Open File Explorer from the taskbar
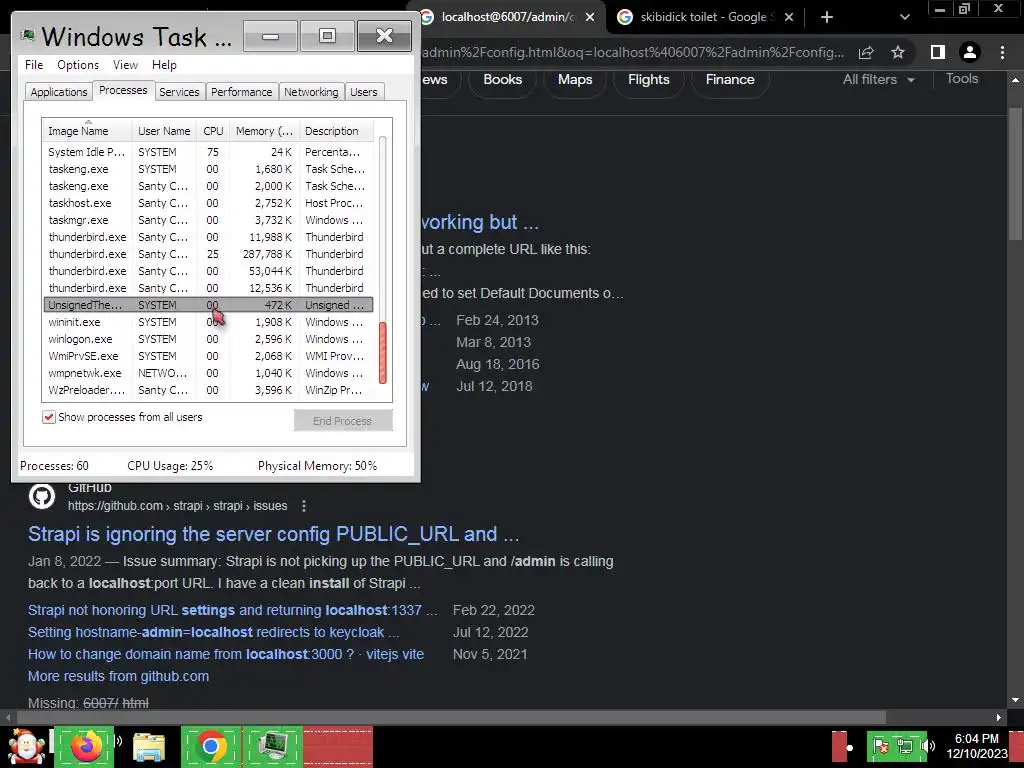 click(x=149, y=747)
